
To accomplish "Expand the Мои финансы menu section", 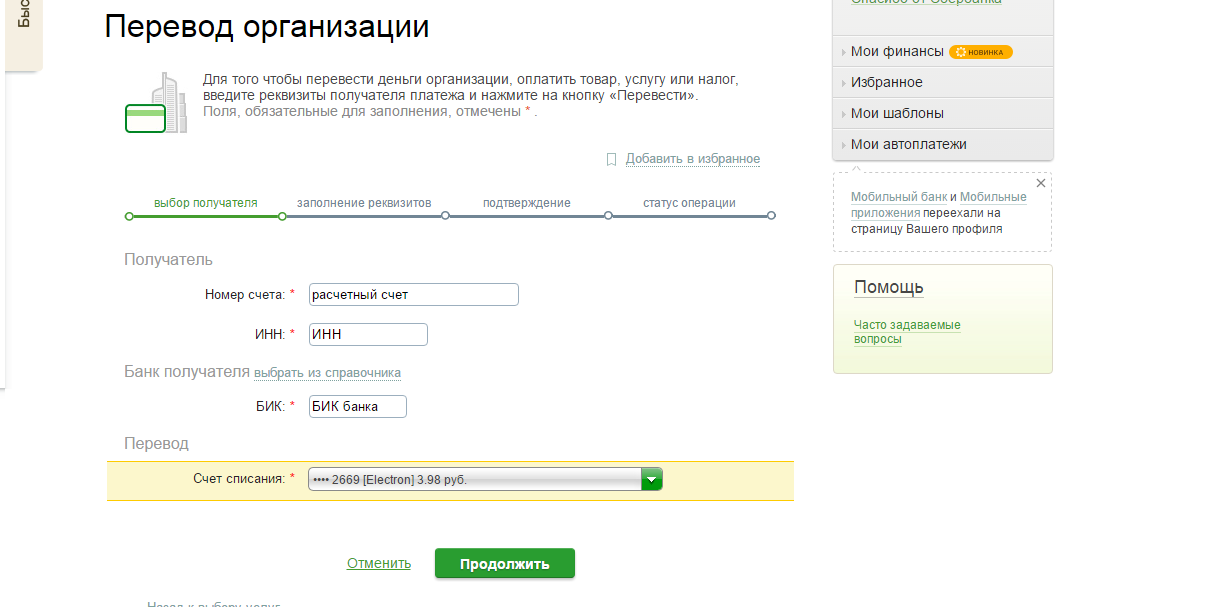I will [x=942, y=51].
